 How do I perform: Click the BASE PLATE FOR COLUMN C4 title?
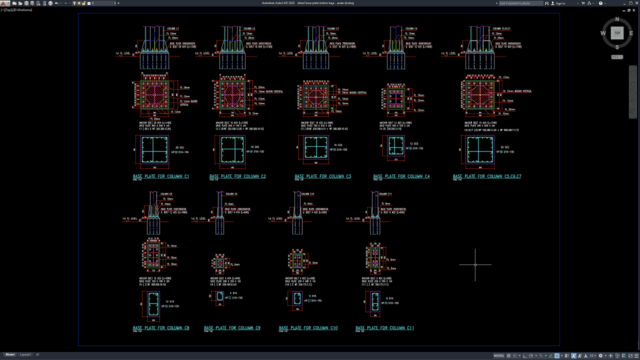pyautogui.click(x=401, y=176)
